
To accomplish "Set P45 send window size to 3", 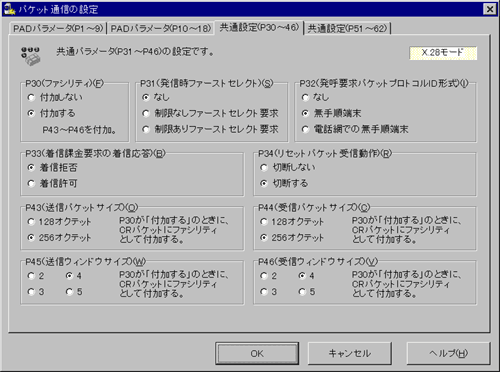I will [x=36, y=292].
